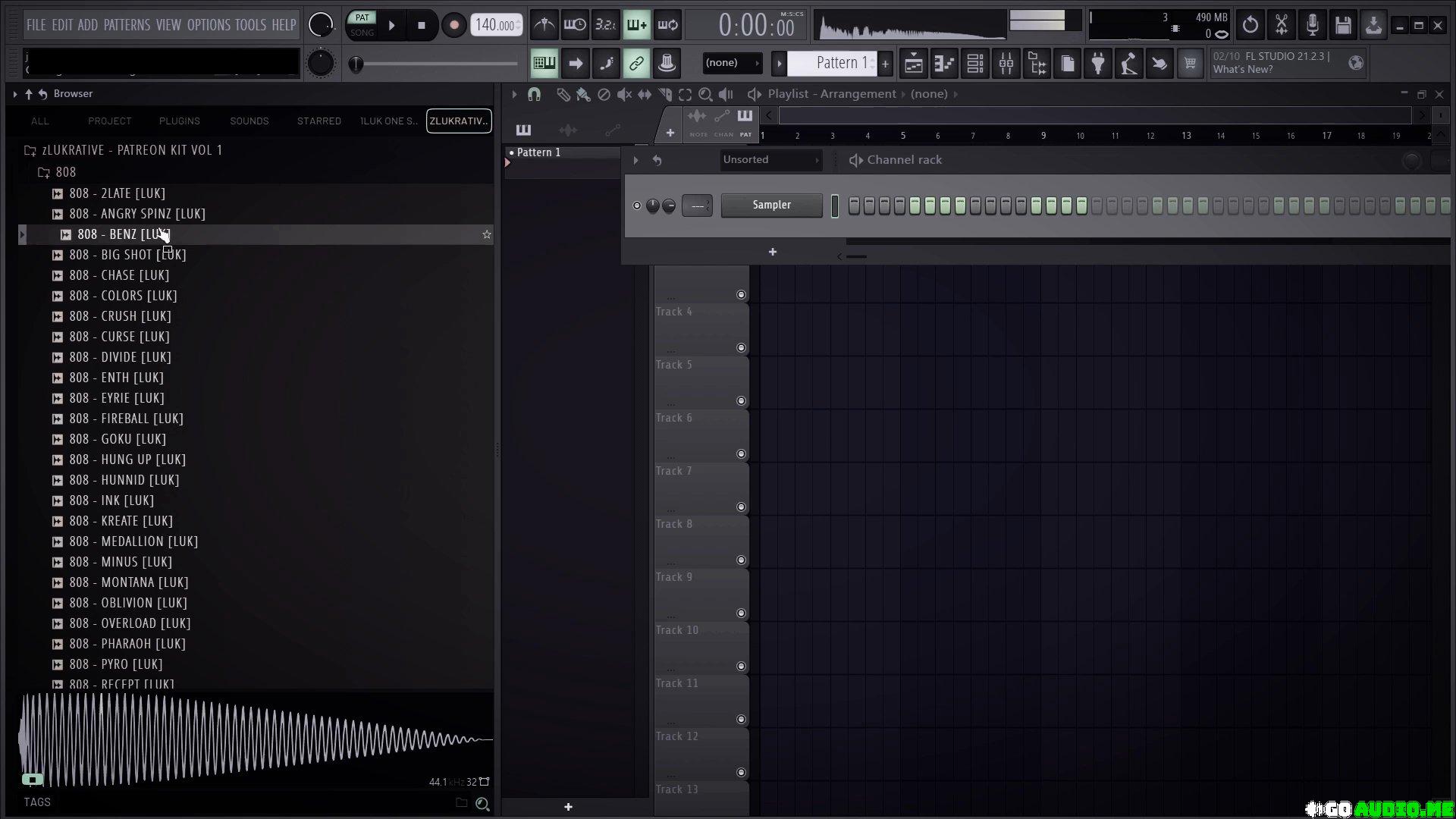Open the plugin picker plug icon
The width and height of the screenshot is (1456, 819).
pos(1098,64)
